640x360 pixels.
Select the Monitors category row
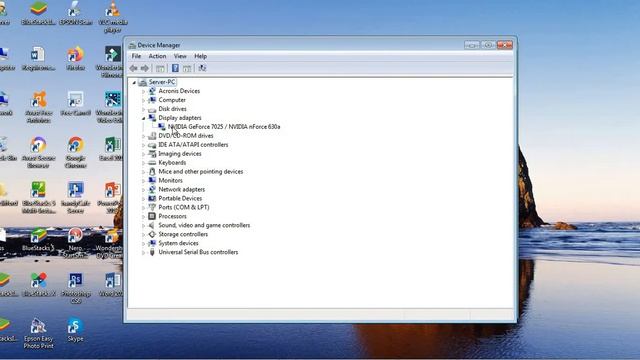(170, 180)
